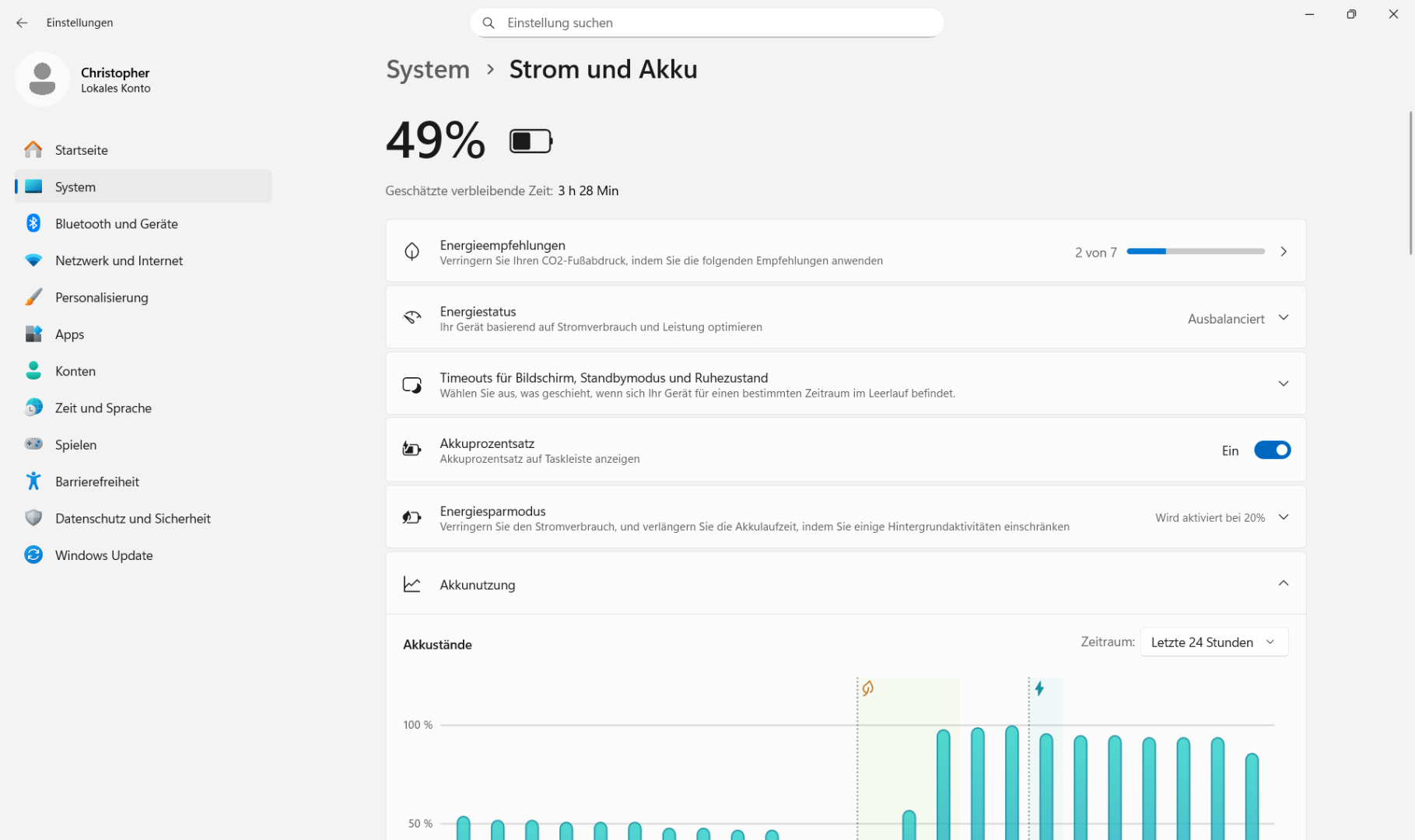This screenshot has width=1415, height=840.
Task: Turn off the Akkuprozentsatz toggle
Action: [1272, 450]
